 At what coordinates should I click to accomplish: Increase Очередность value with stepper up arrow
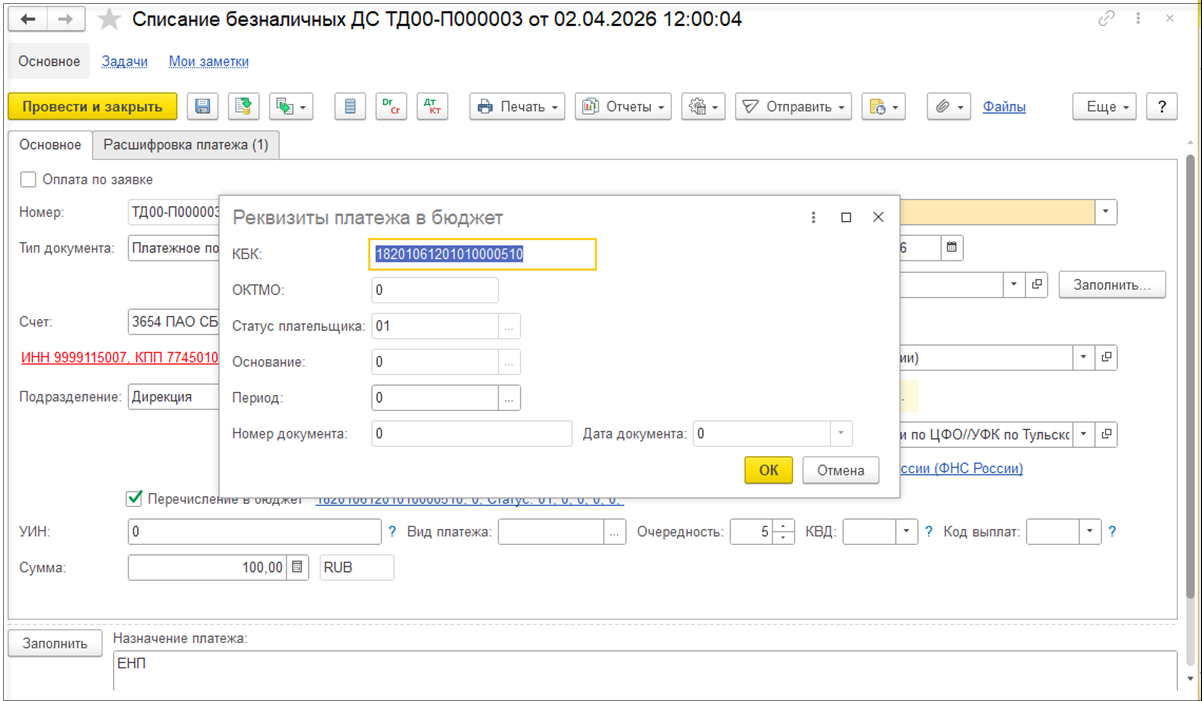(785, 526)
